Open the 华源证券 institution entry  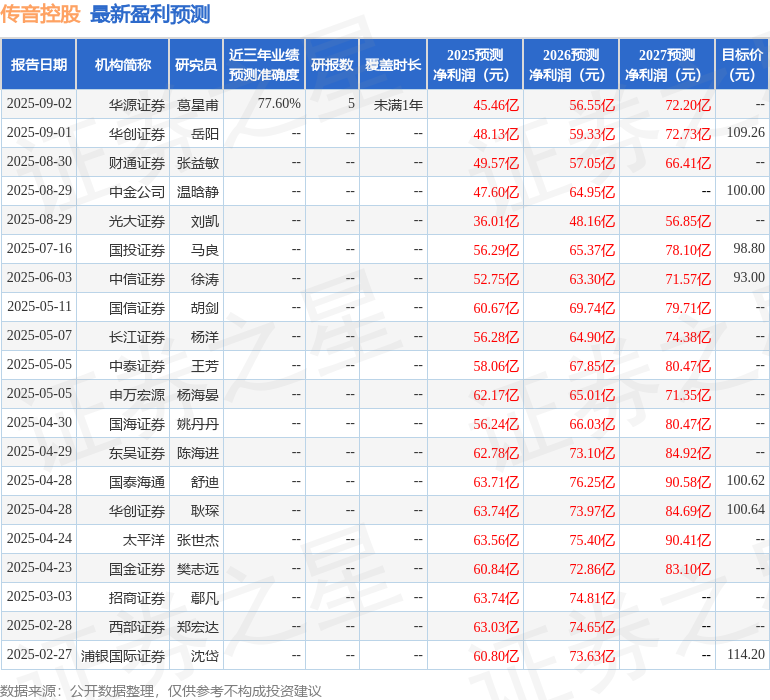tap(137, 104)
